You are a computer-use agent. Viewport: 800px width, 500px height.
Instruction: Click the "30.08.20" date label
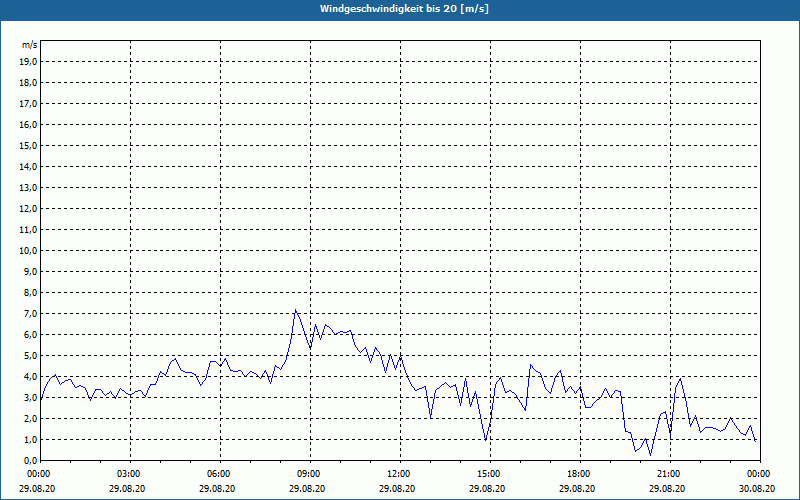pos(757,488)
